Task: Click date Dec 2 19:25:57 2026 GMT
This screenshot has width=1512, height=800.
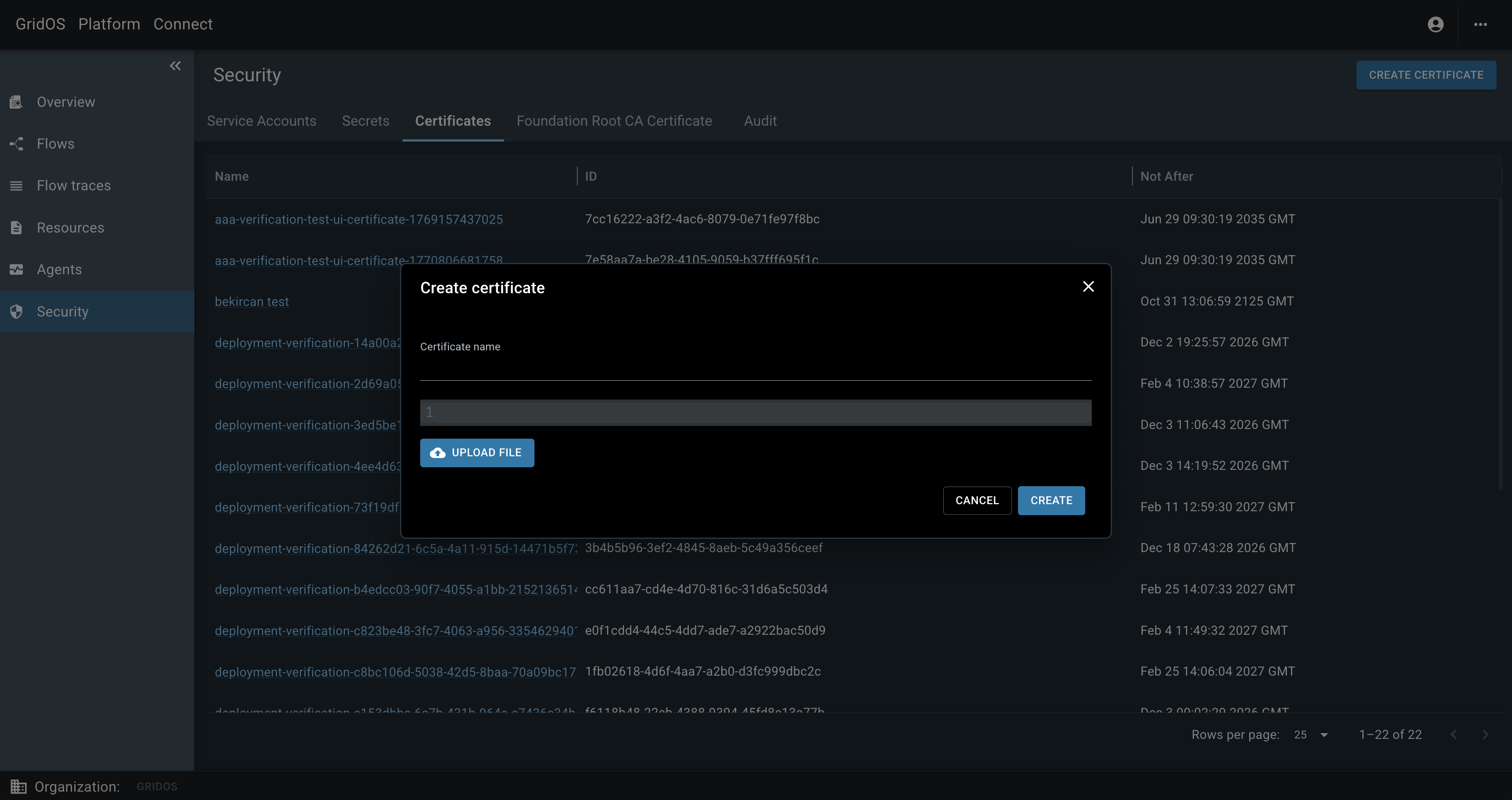Action: pos(1214,342)
